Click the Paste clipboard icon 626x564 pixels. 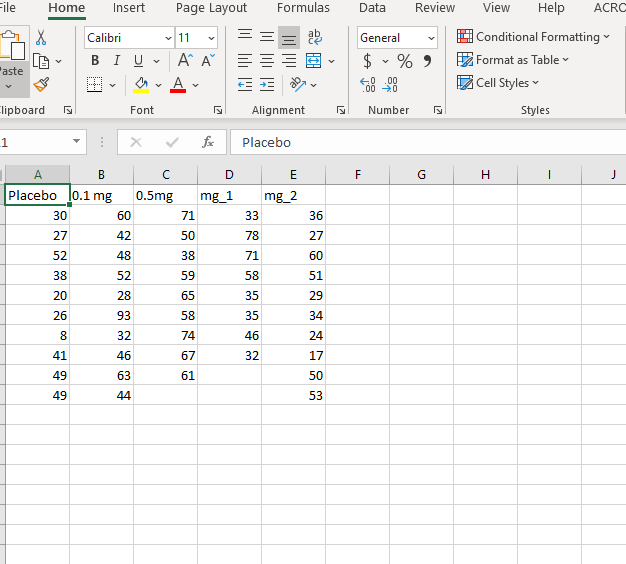(x=12, y=45)
